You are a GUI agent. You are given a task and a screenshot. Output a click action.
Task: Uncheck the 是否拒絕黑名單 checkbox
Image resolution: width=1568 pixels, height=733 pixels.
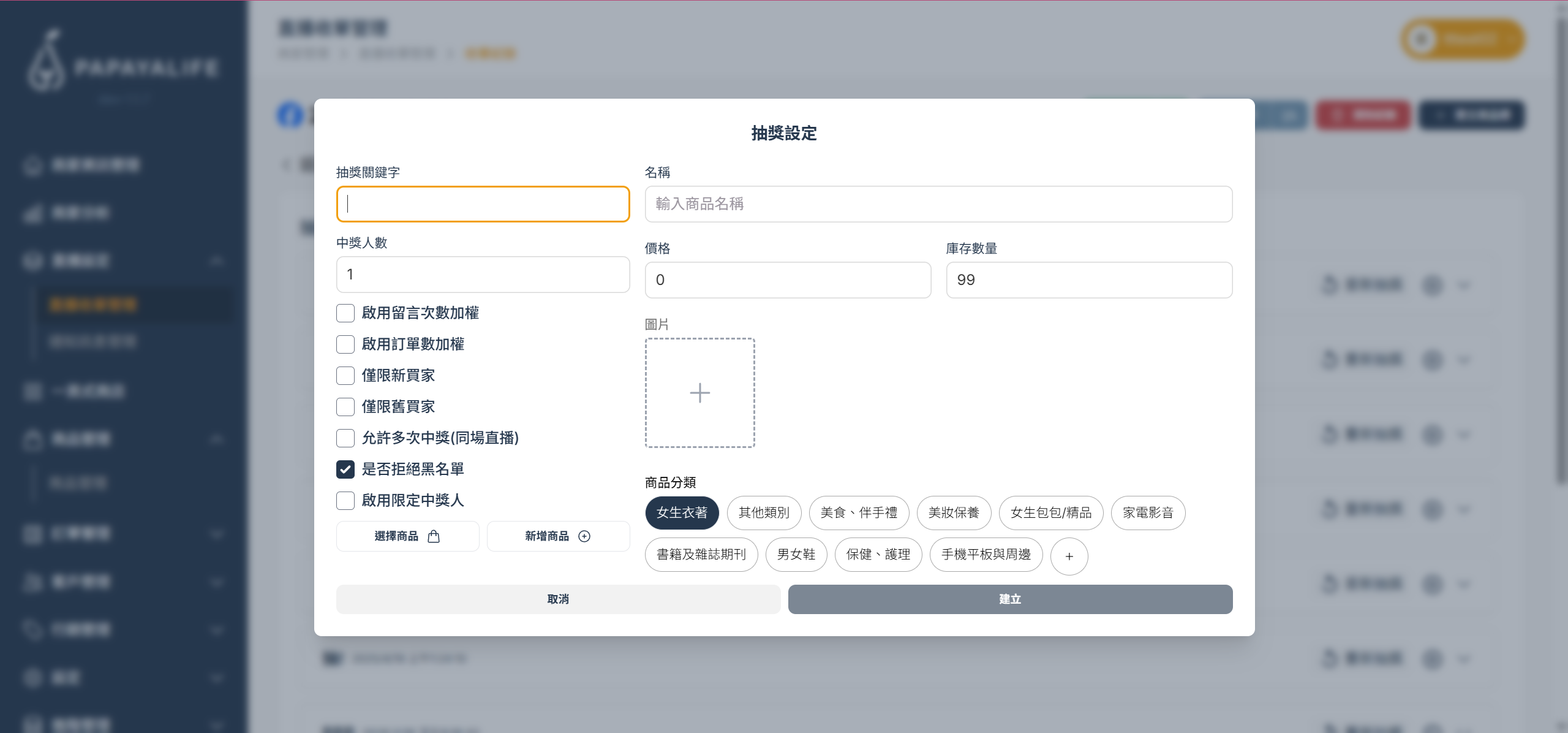345,469
